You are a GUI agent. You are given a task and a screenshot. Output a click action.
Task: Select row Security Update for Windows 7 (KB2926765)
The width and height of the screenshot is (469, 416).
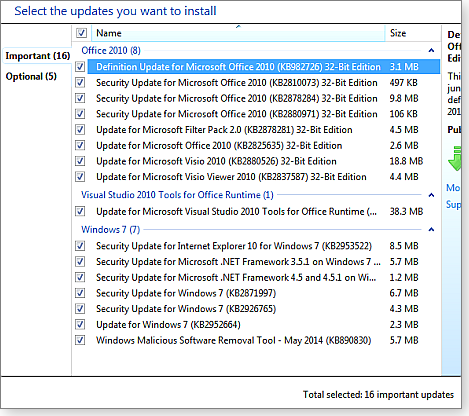click(264, 309)
